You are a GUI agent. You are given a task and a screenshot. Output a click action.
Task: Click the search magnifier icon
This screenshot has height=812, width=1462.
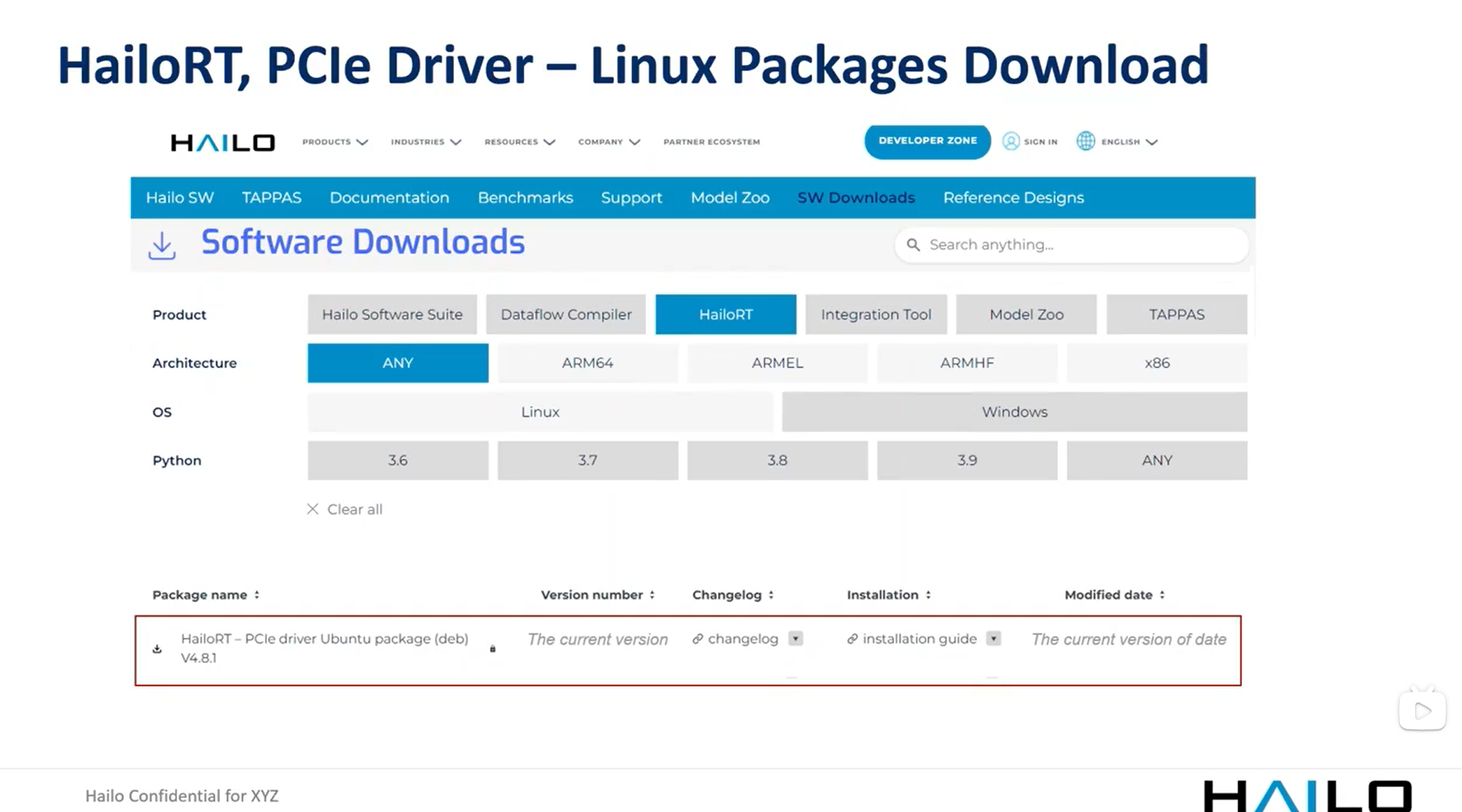[913, 245]
